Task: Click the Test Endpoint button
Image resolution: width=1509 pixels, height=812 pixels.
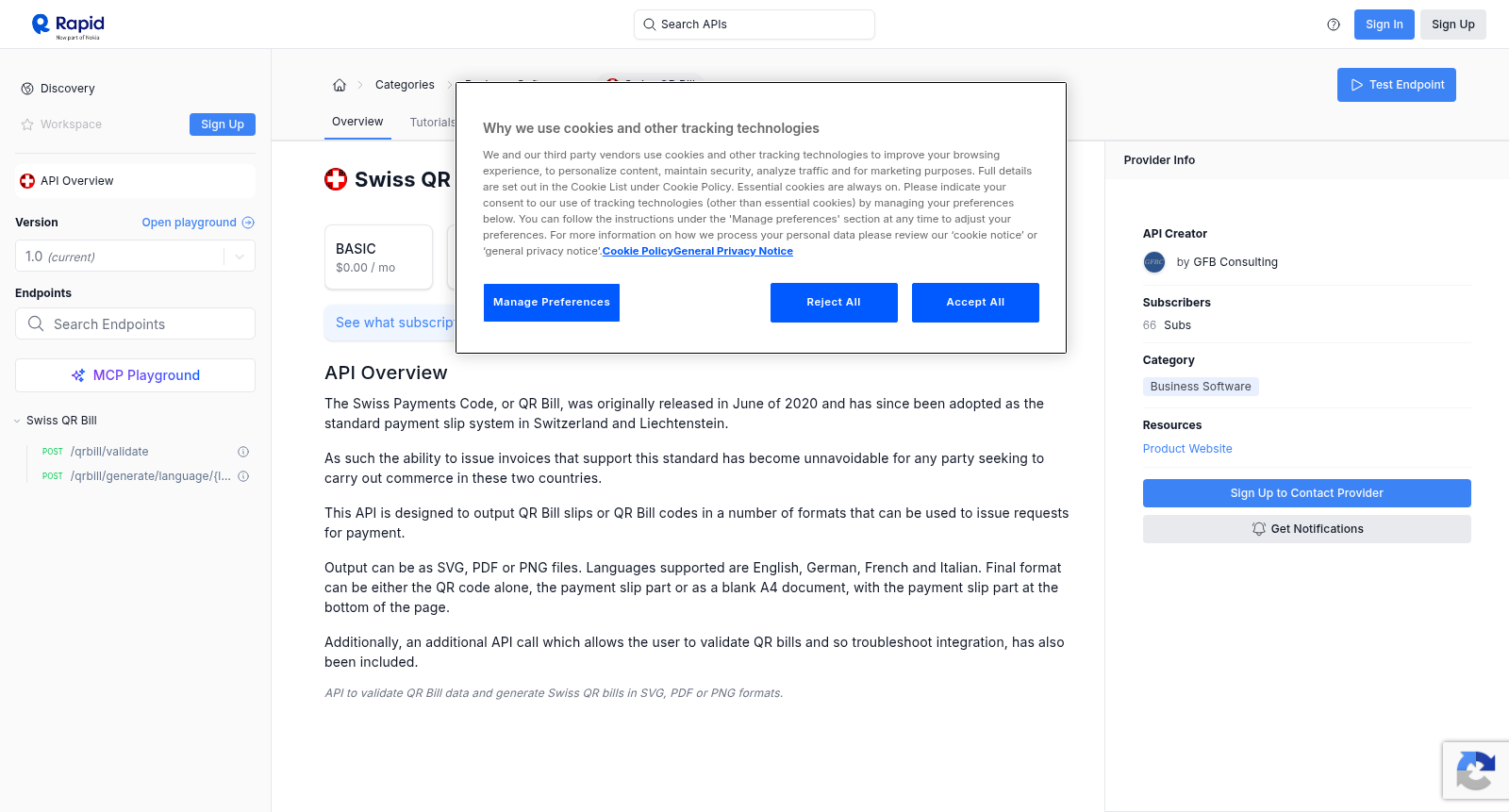Action: tap(1397, 85)
